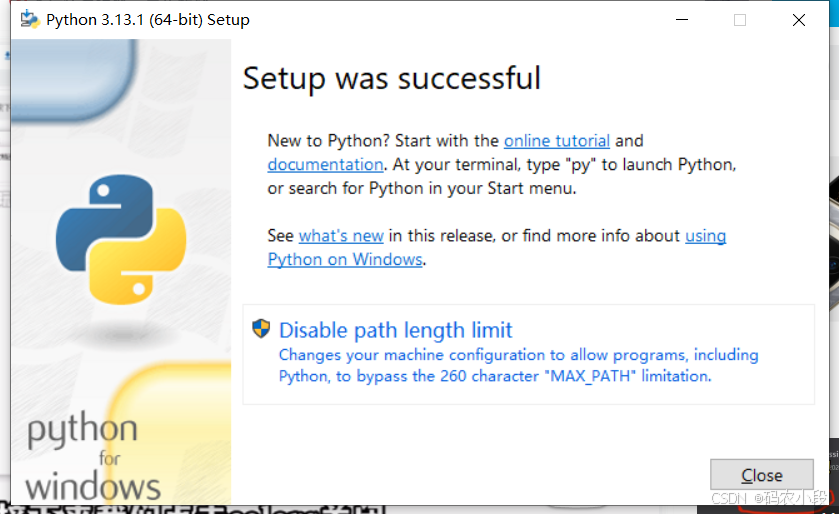Click the title 'Python 3.13.1 (64-bit) Setup'
Viewport: 839px width, 514px height.
148,20
